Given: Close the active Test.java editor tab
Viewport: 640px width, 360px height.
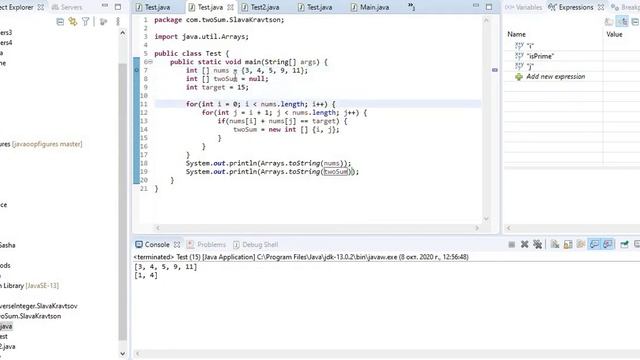Looking at the screenshot, I should tap(231, 7).
